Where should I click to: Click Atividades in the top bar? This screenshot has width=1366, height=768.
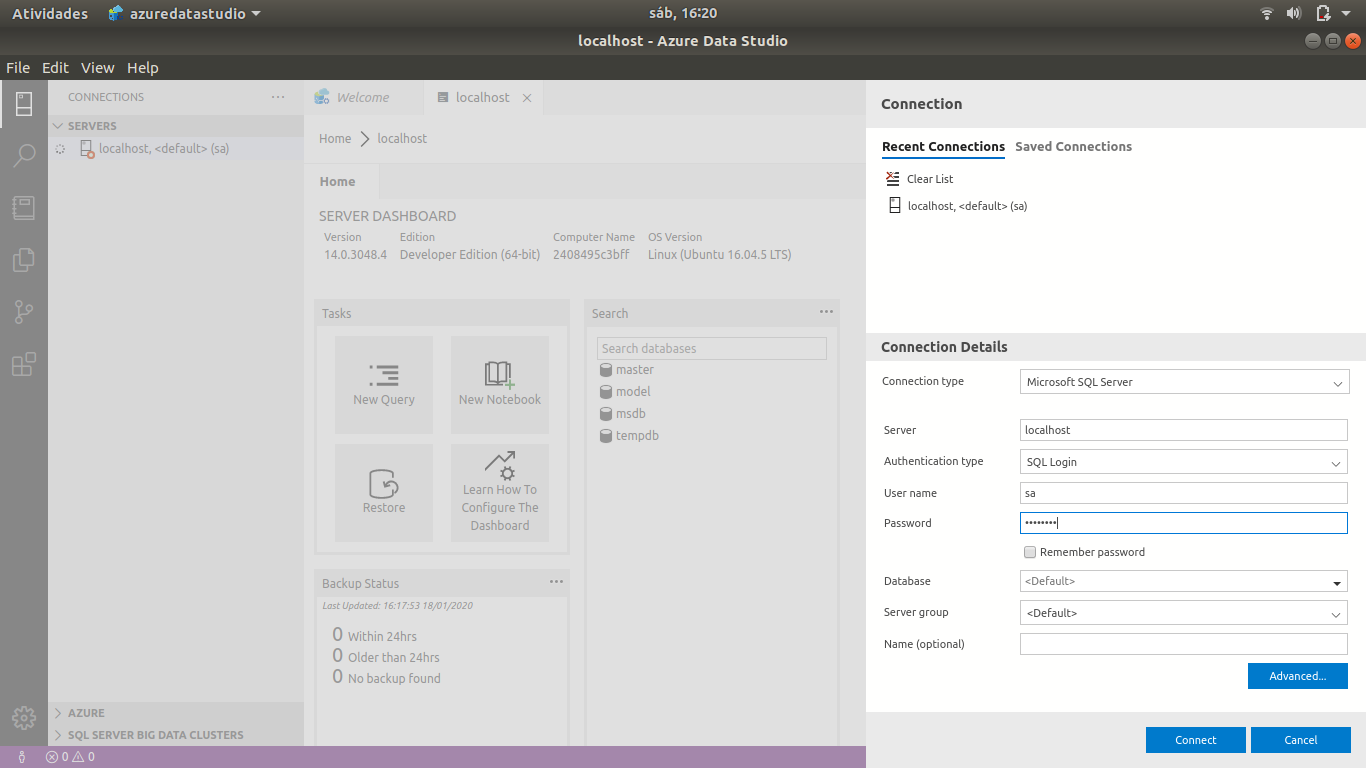(x=50, y=14)
